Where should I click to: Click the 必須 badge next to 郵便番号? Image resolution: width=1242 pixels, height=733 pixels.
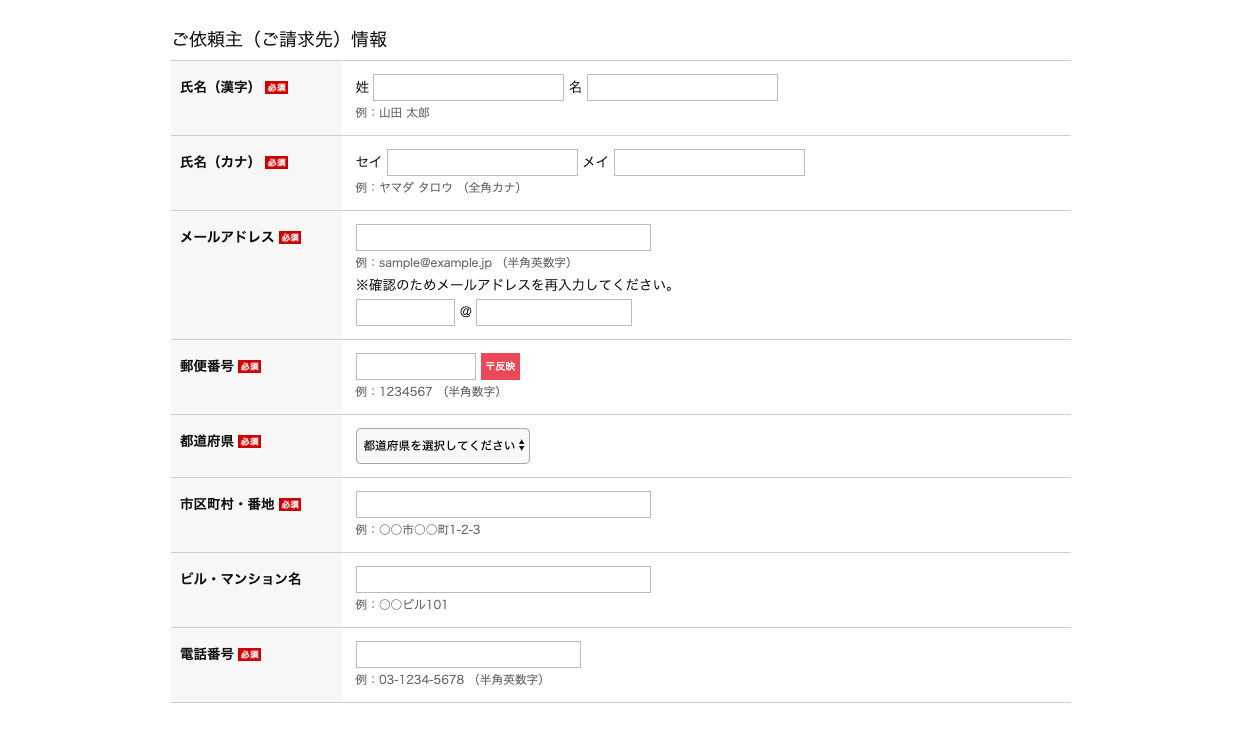tap(250, 367)
